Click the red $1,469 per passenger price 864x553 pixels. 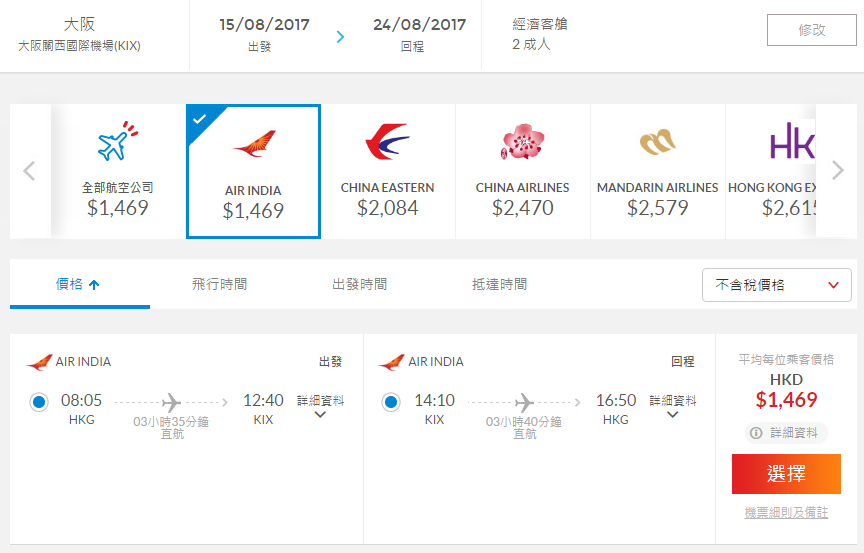coord(786,399)
